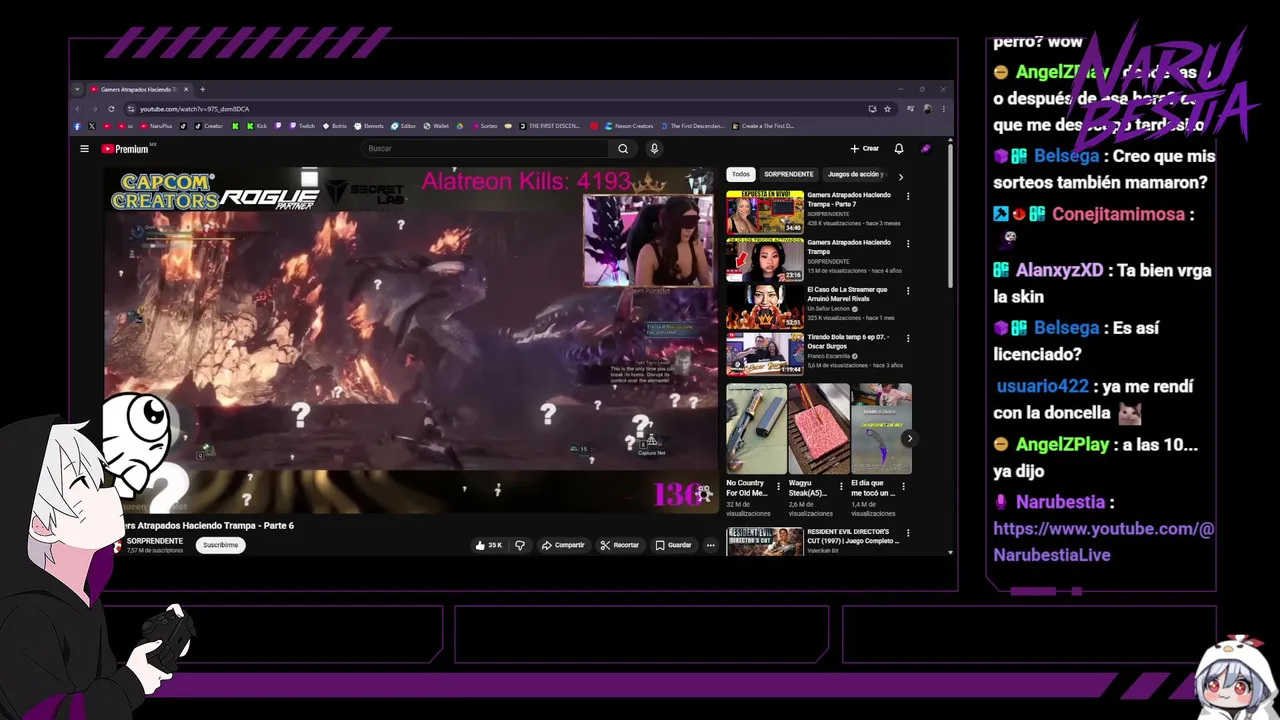This screenshot has height=720, width=1280.
Task: Open the El día que me tocó short
Action: 881,429
